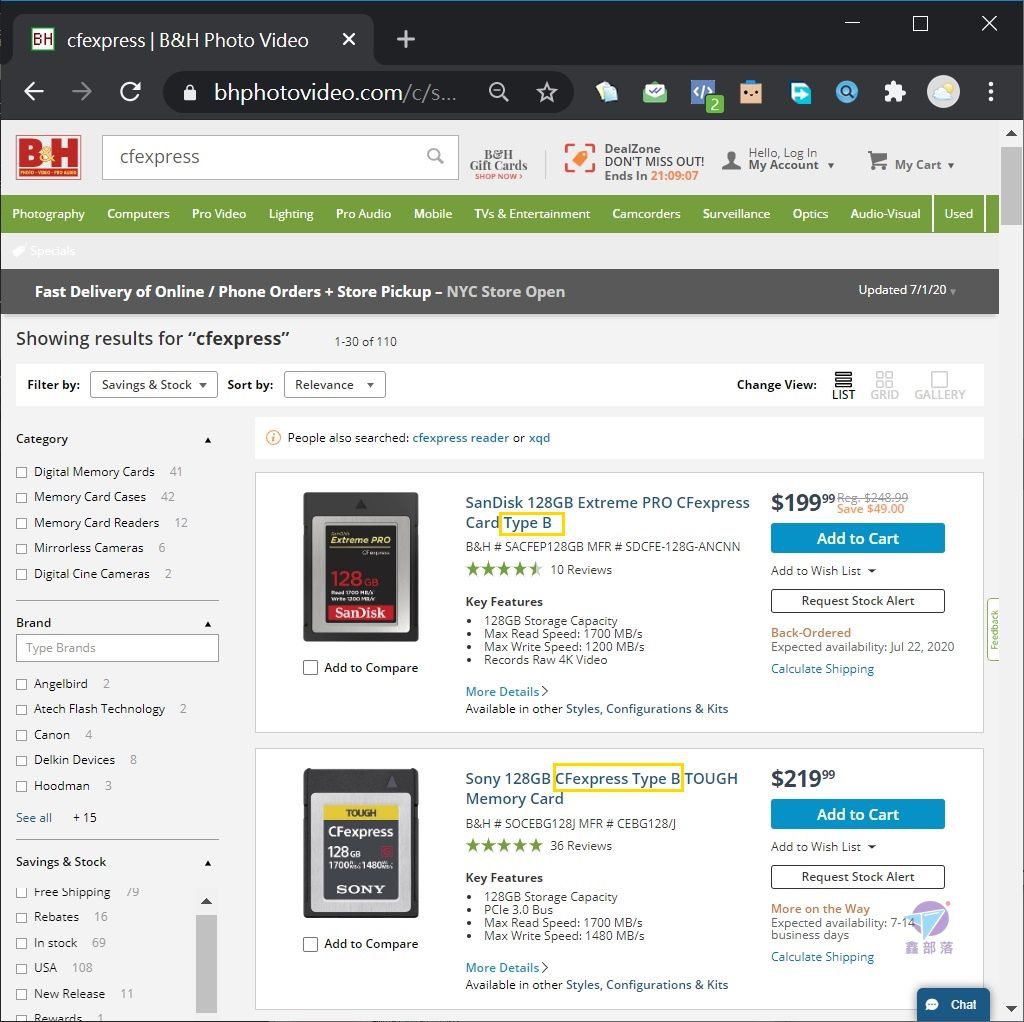Tick Add to Compare for Sony card
The width and height of the screenshot is (1024, 1022).
[x=310, y=944]
